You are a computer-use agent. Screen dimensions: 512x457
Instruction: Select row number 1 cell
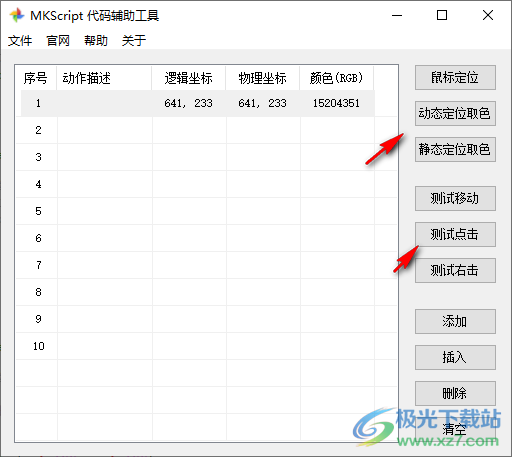point(39,103)
